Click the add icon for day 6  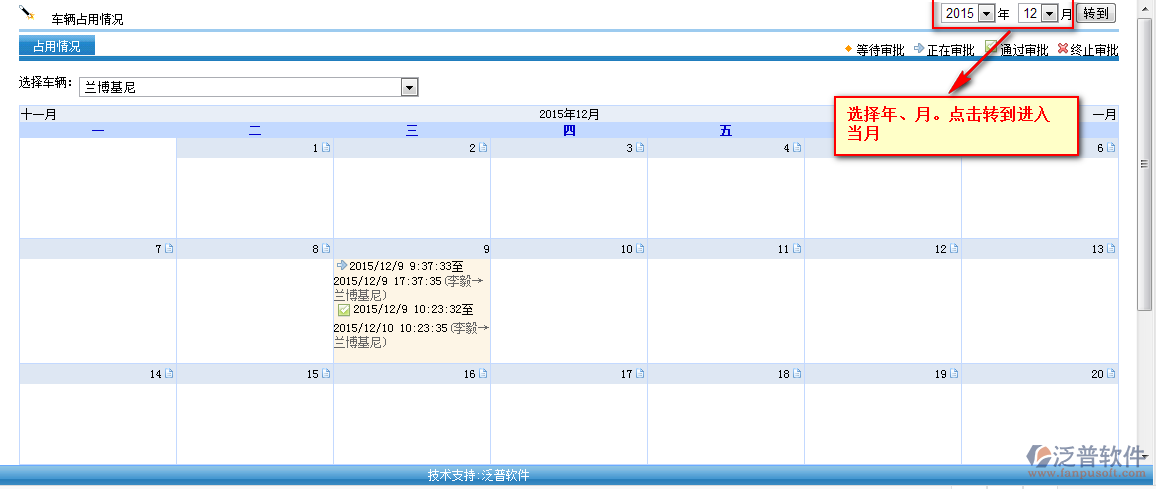click(x=1111, y=148)
